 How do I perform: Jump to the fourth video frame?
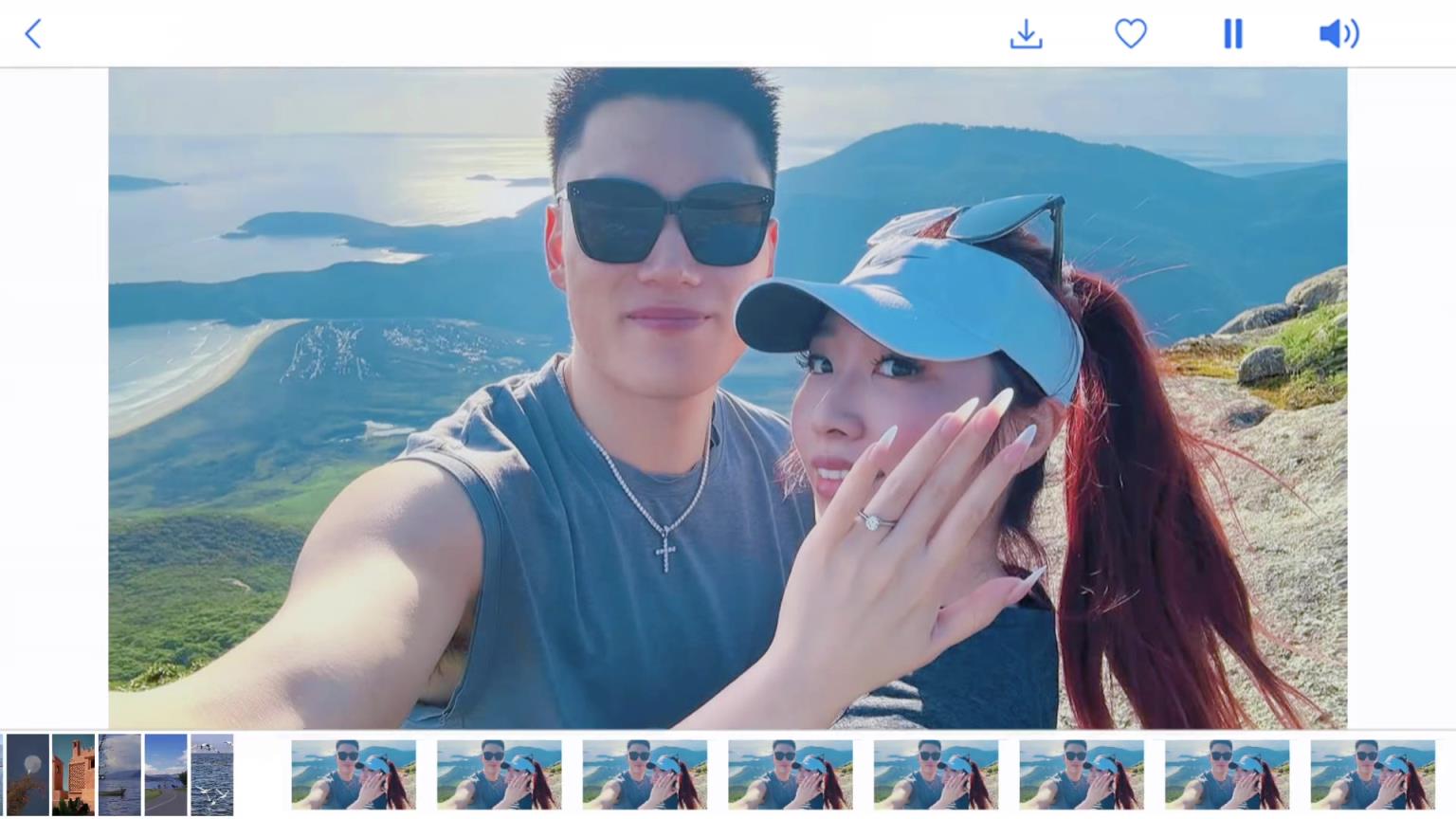[x=791, y=774]
